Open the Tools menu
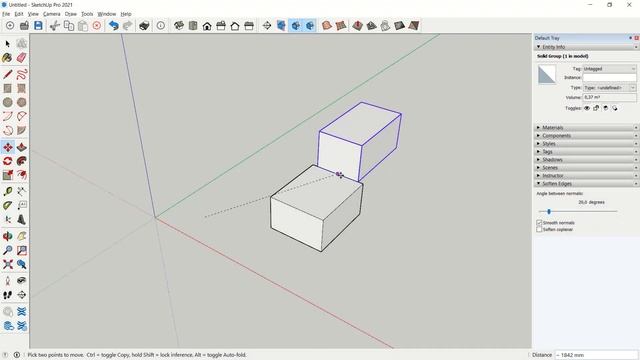The width and height of the screenshot is (640, 360). 87,14
